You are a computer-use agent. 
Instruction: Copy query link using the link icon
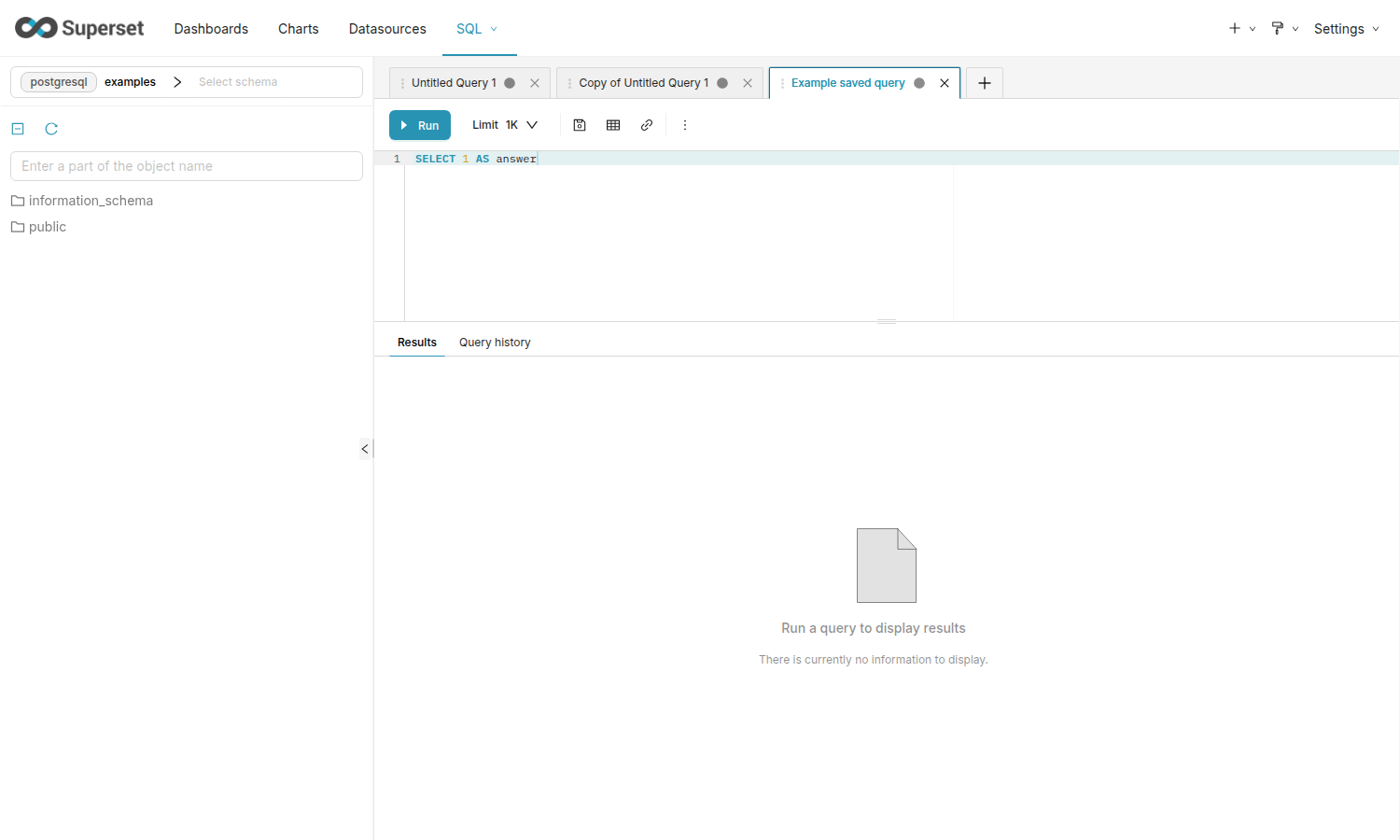click(x=647, y=125)
